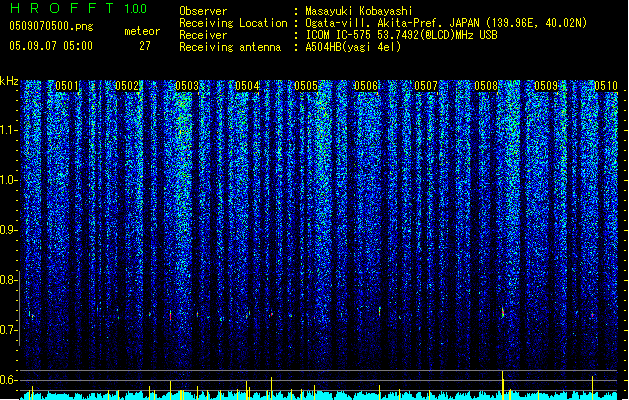
Task: Click the Receiver label
Action: click(203, 35)
